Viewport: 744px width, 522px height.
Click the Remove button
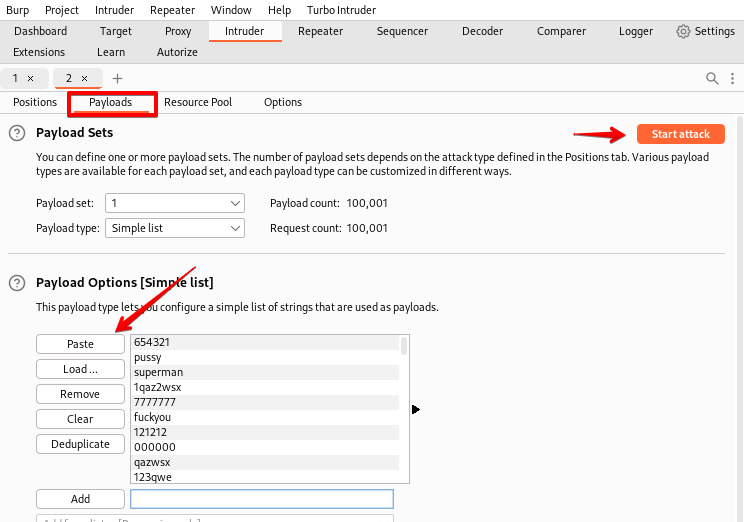click(x=80, y=394)
